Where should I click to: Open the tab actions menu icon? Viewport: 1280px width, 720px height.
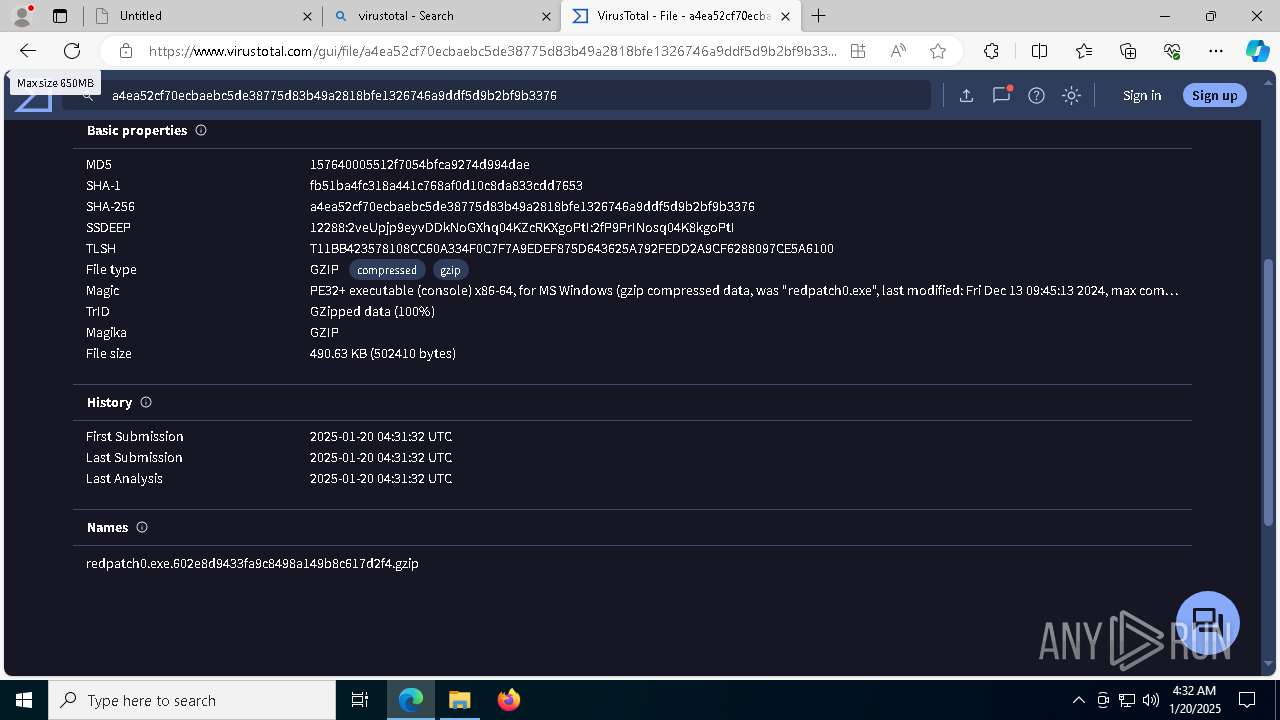(60, 16)
